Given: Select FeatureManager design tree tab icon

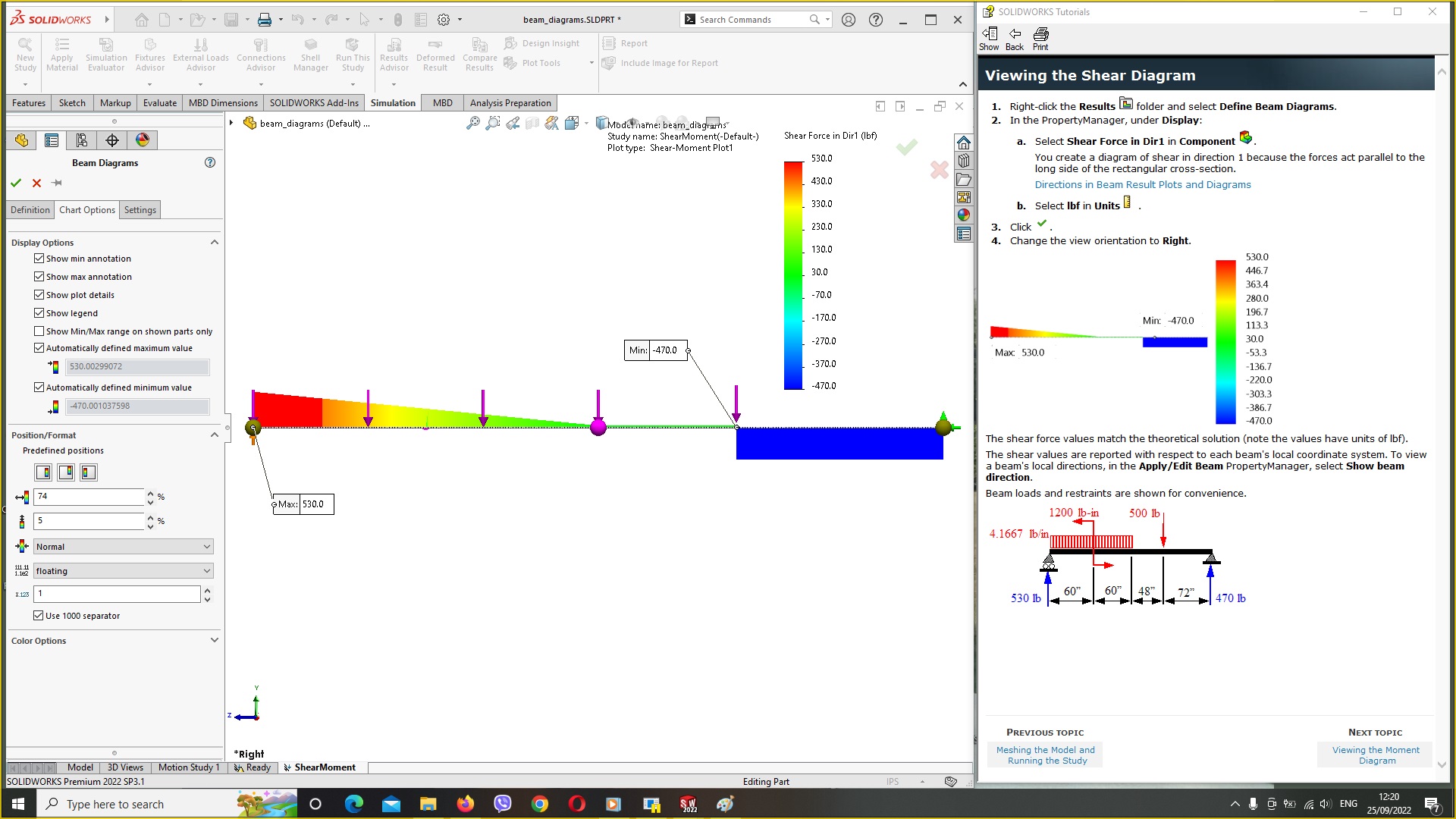Looking at the screenshot, I should (x=21, y=140).
